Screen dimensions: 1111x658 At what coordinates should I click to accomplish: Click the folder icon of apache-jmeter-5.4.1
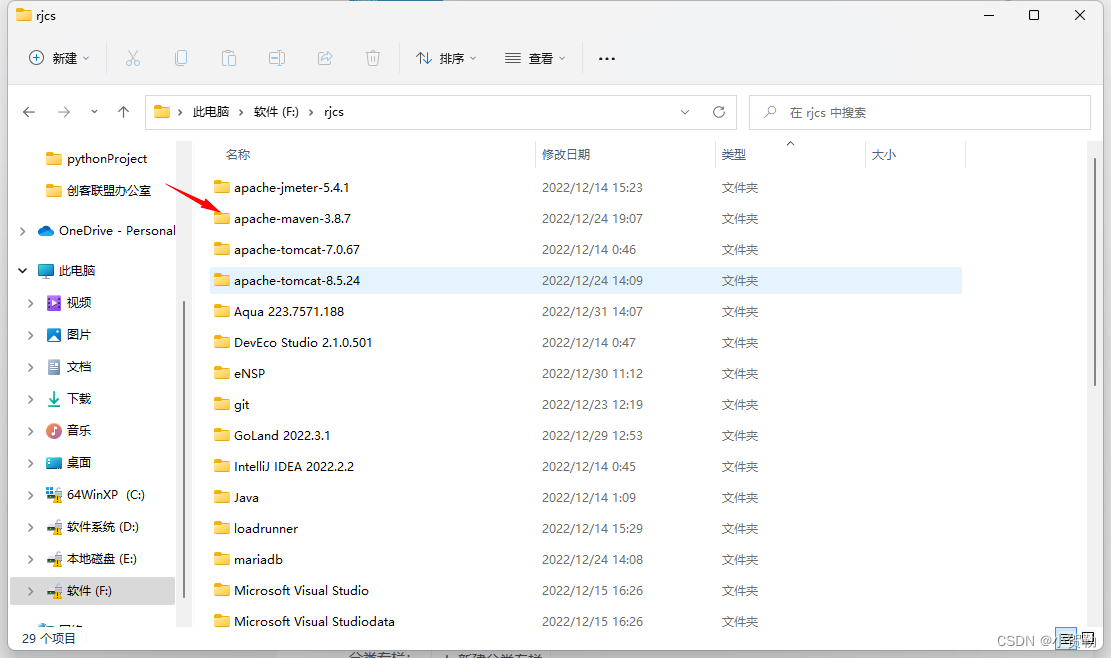point(222,187)
